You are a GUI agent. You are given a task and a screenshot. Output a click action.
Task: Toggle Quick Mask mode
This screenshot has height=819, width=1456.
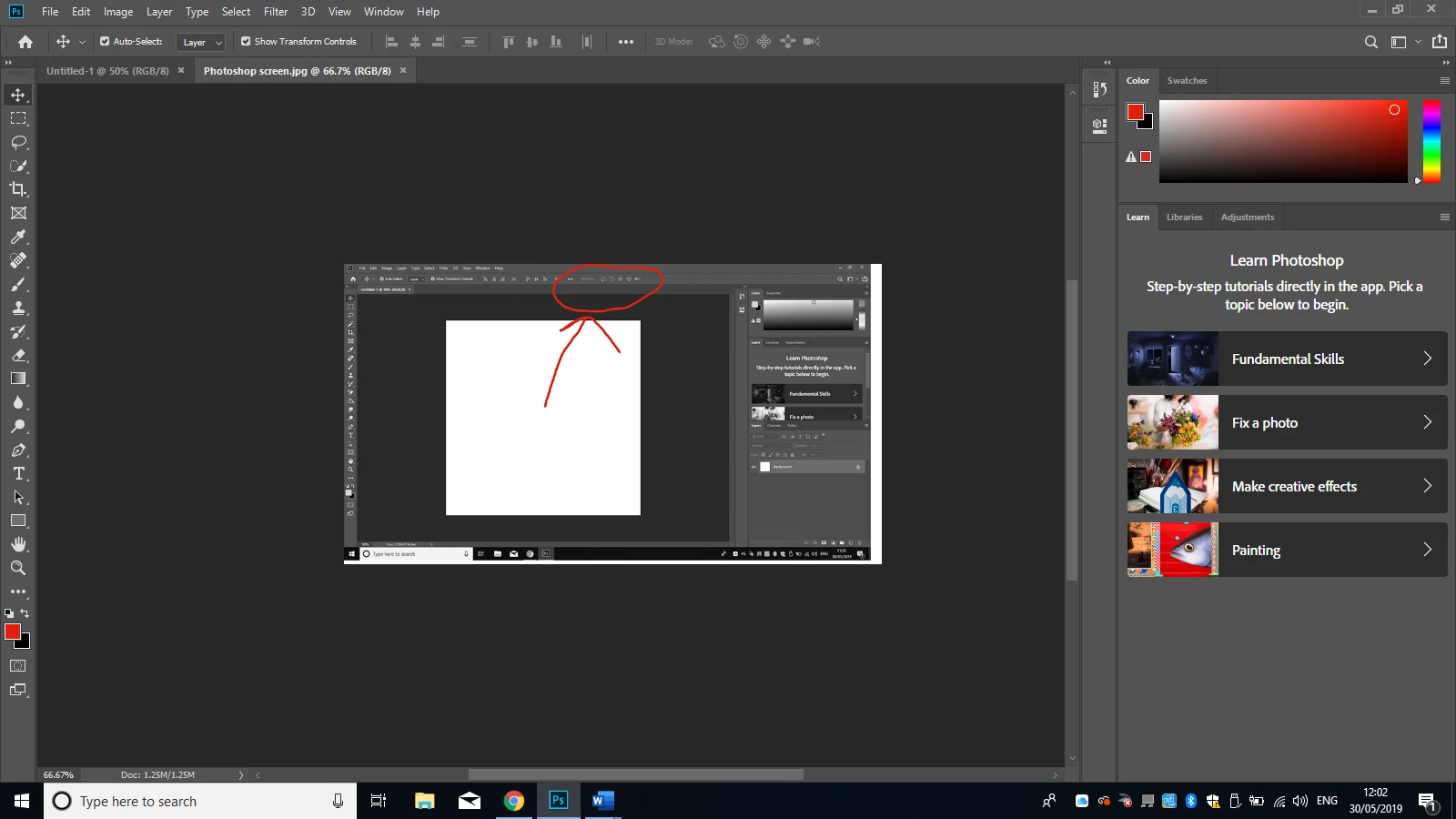pos(18,666)
